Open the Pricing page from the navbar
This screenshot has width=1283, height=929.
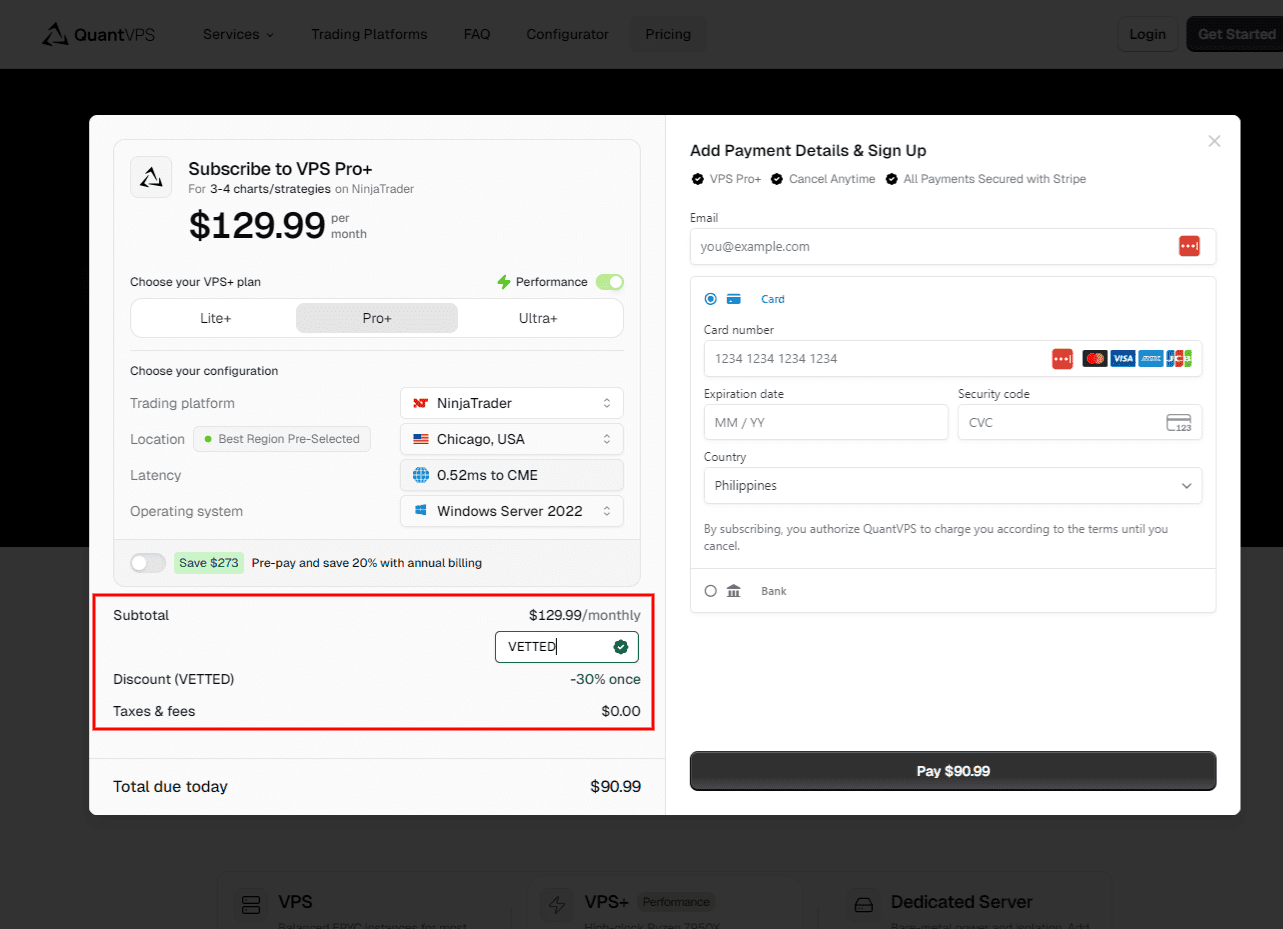[x=667, y=33]
